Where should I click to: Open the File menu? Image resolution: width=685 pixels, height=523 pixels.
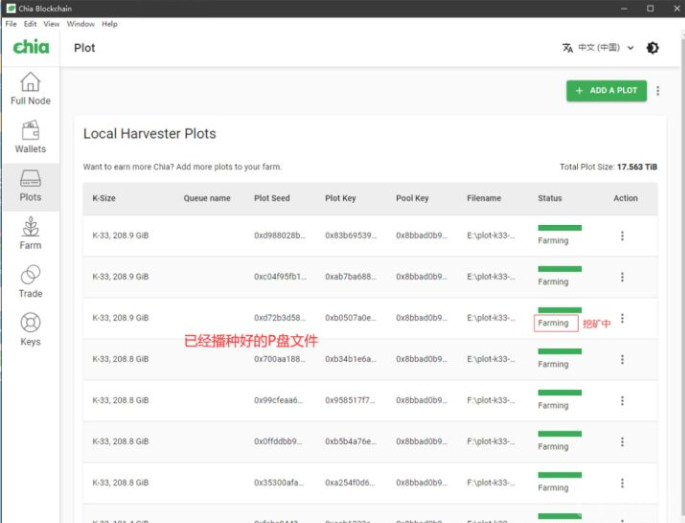11,24
